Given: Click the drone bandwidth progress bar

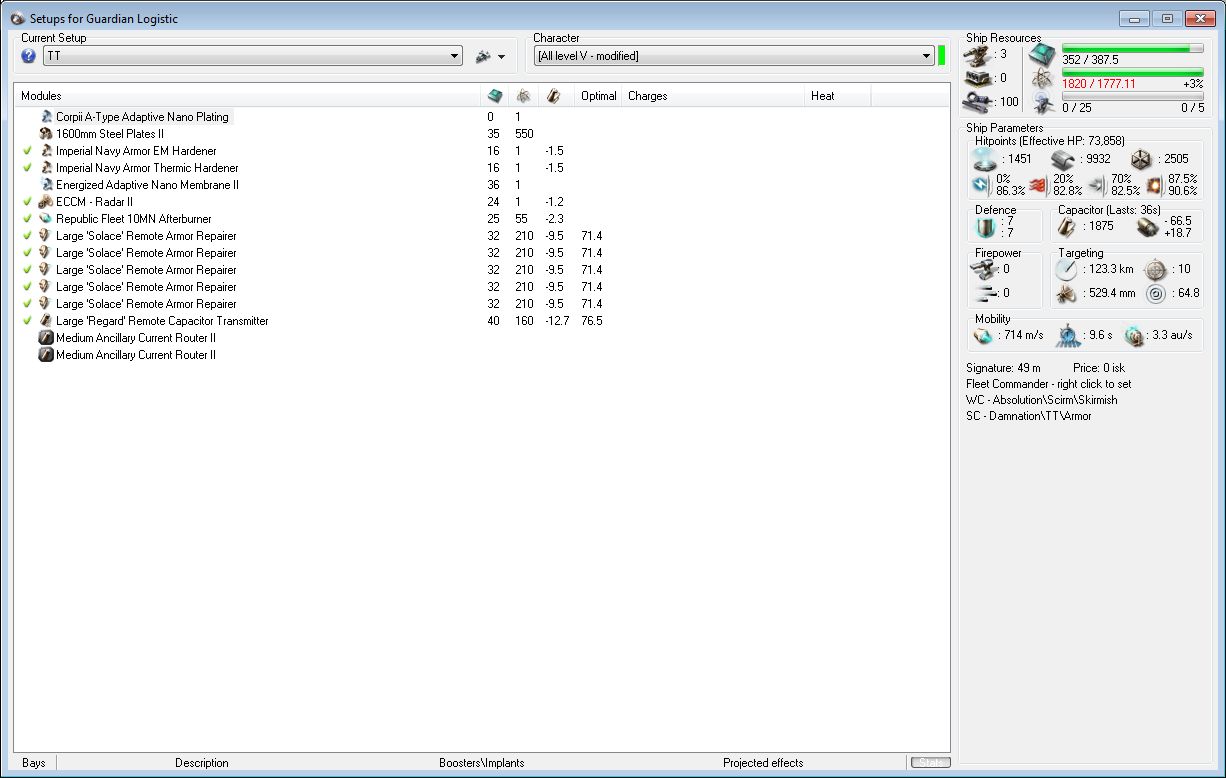Looking at the screenshot, I should tap(1133, 96).
